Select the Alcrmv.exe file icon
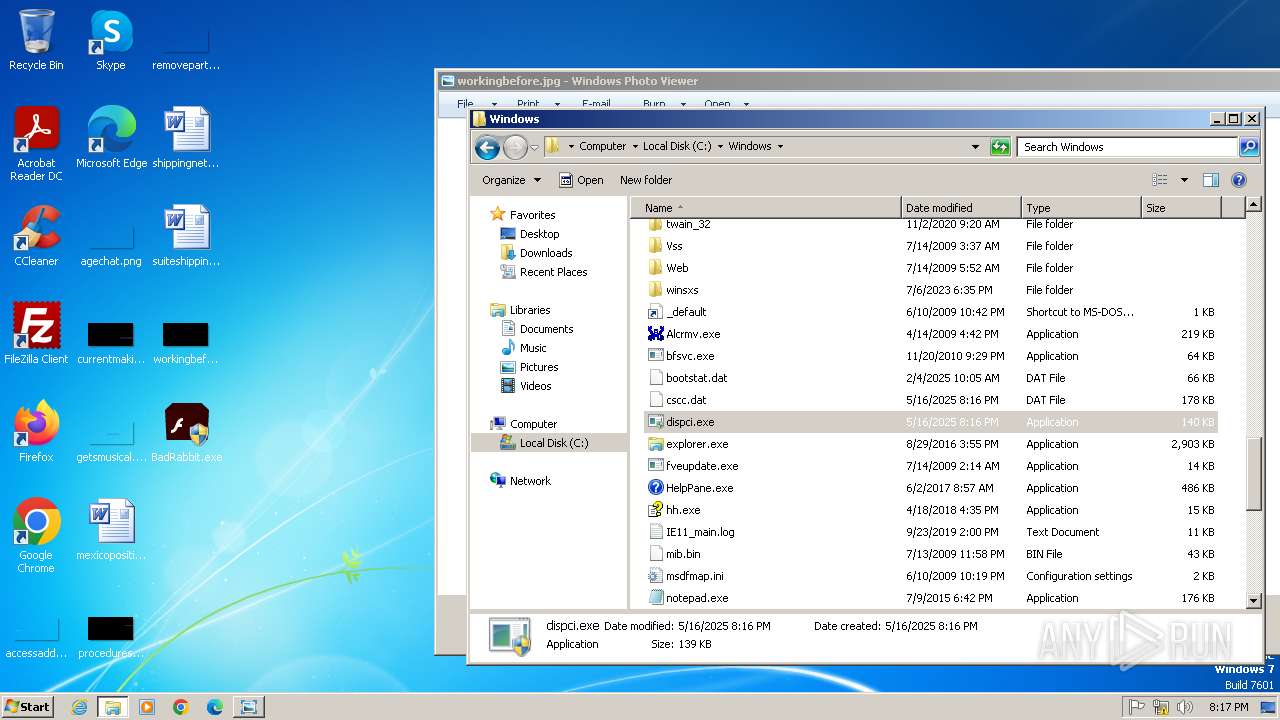 click(656, 334)
